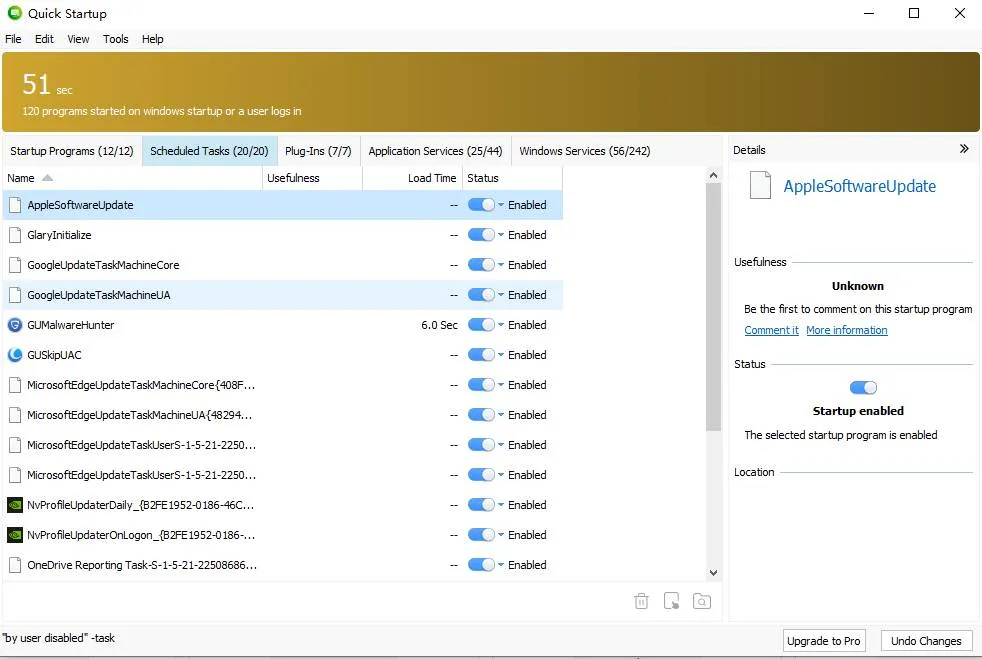Click the list's vertical scrollbar thumb
The height and width of the screenshot is (659, 982).
coord(713,307)
